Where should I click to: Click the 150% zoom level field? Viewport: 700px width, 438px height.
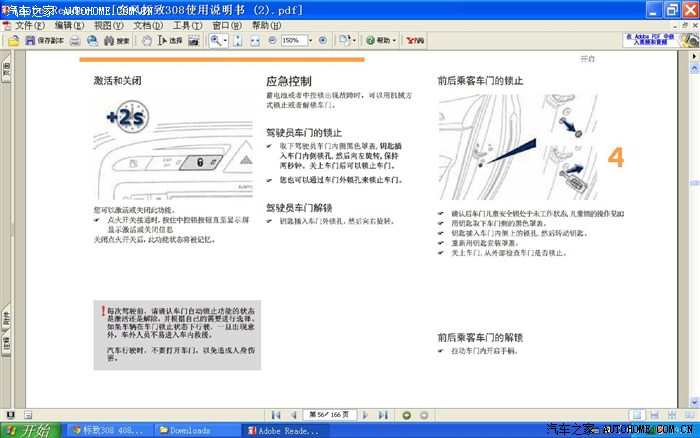(x=294, y=40)
